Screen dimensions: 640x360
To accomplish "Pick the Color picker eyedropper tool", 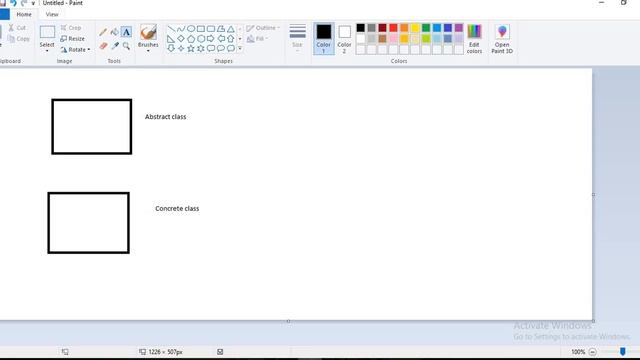I will [115, 46].
